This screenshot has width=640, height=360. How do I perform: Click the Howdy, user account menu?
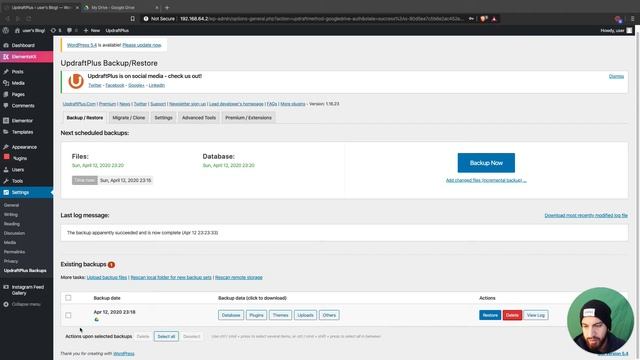coord(616,30)
